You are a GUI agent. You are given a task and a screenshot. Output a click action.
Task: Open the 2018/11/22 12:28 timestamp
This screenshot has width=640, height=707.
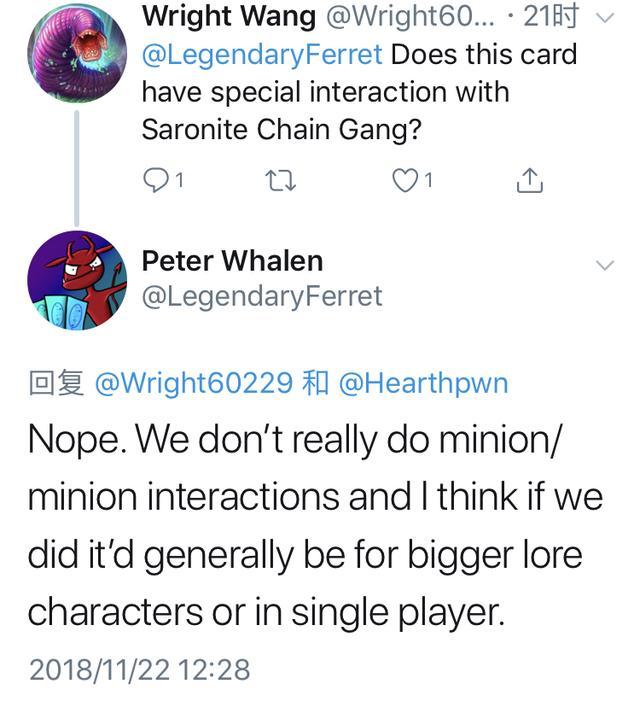click(x=139, y=668)
